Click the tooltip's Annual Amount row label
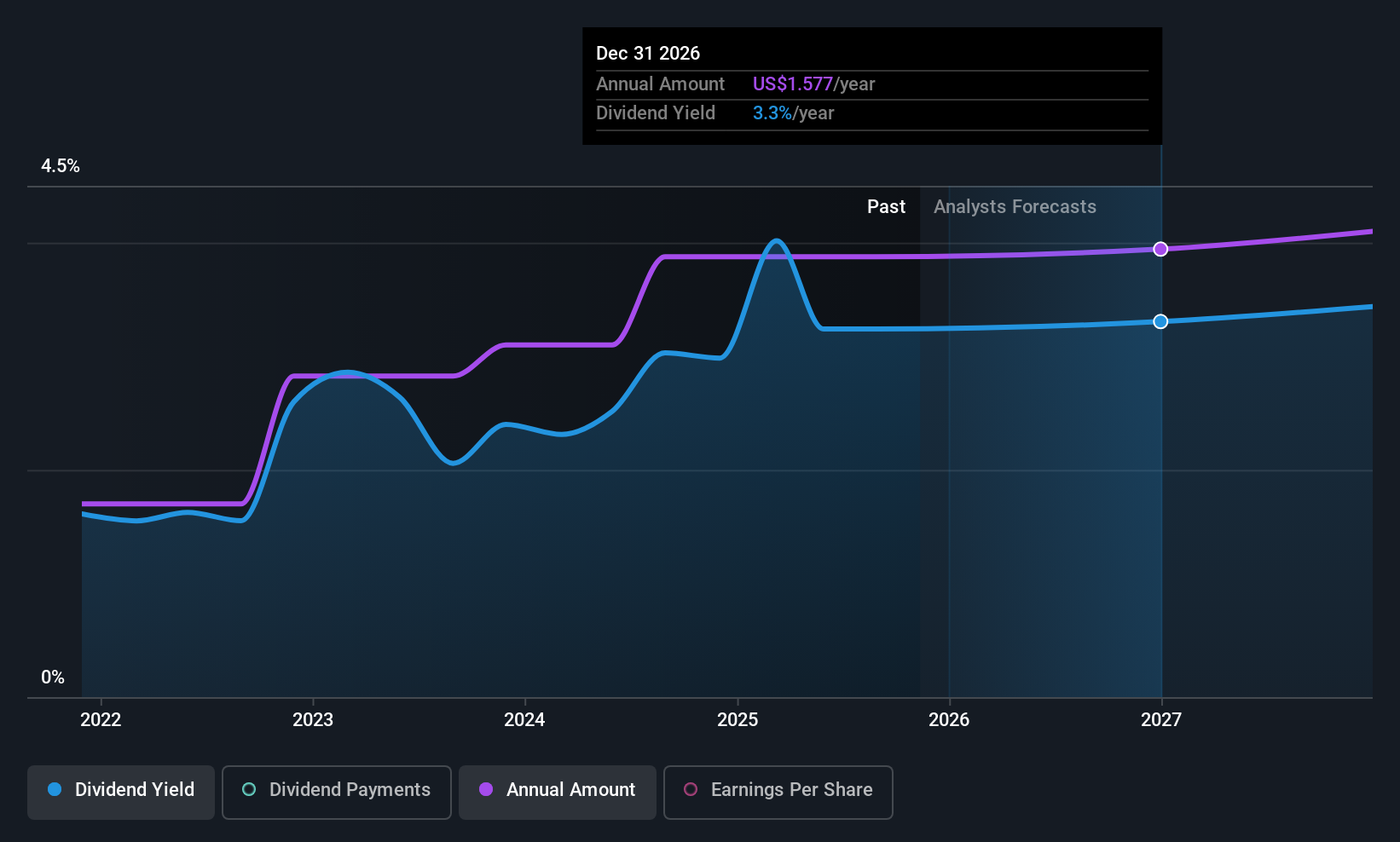1400x842 pixels. coord(660,84)
